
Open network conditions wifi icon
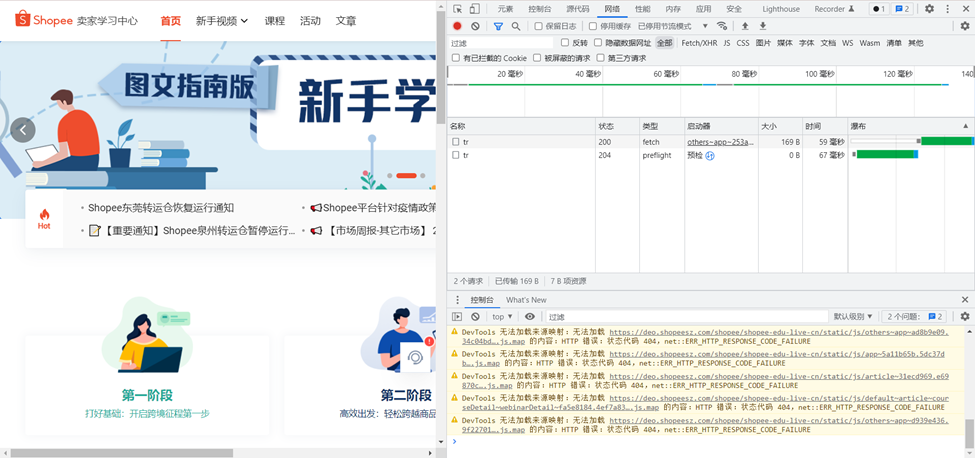tap(722, 26)
